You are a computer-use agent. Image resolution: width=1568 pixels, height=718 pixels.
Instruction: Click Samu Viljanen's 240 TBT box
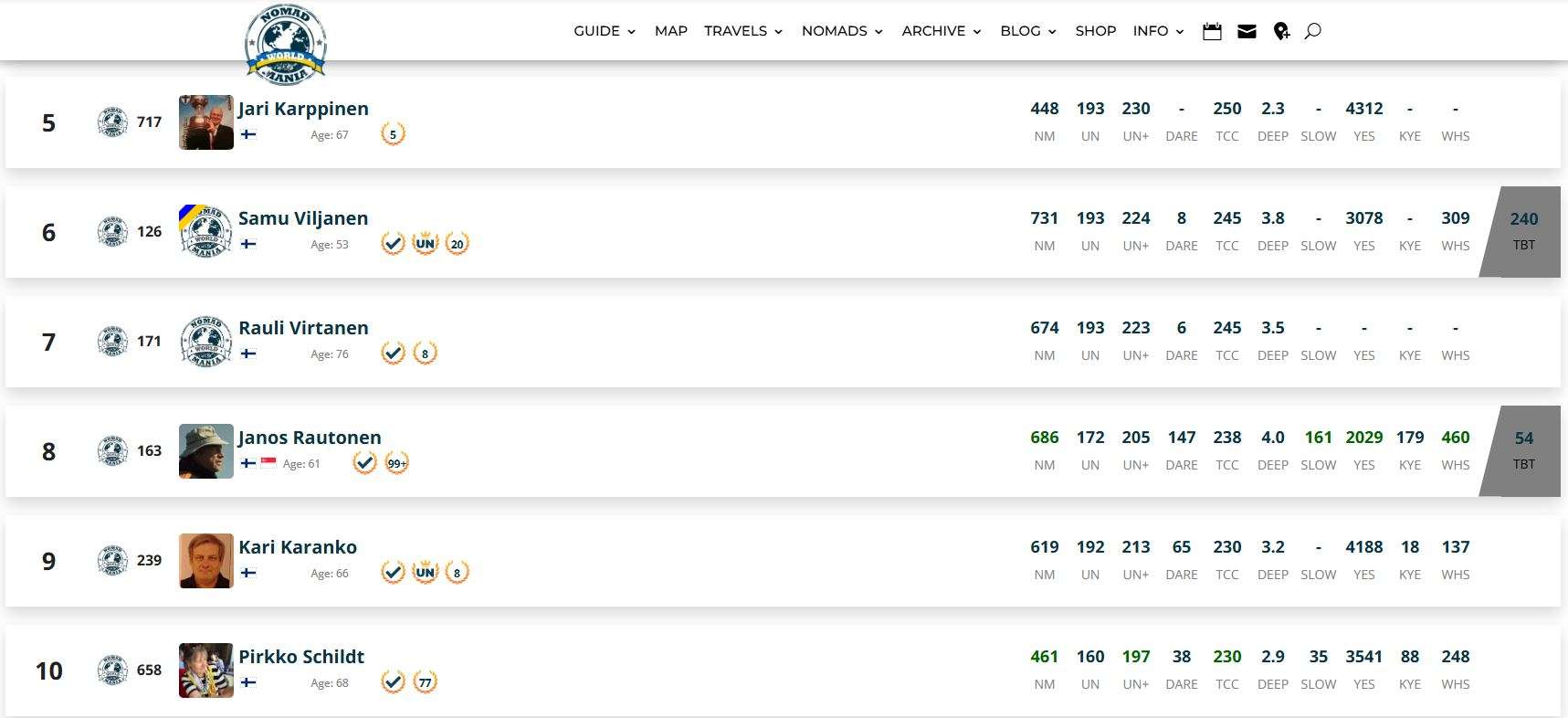[1522, 231]
